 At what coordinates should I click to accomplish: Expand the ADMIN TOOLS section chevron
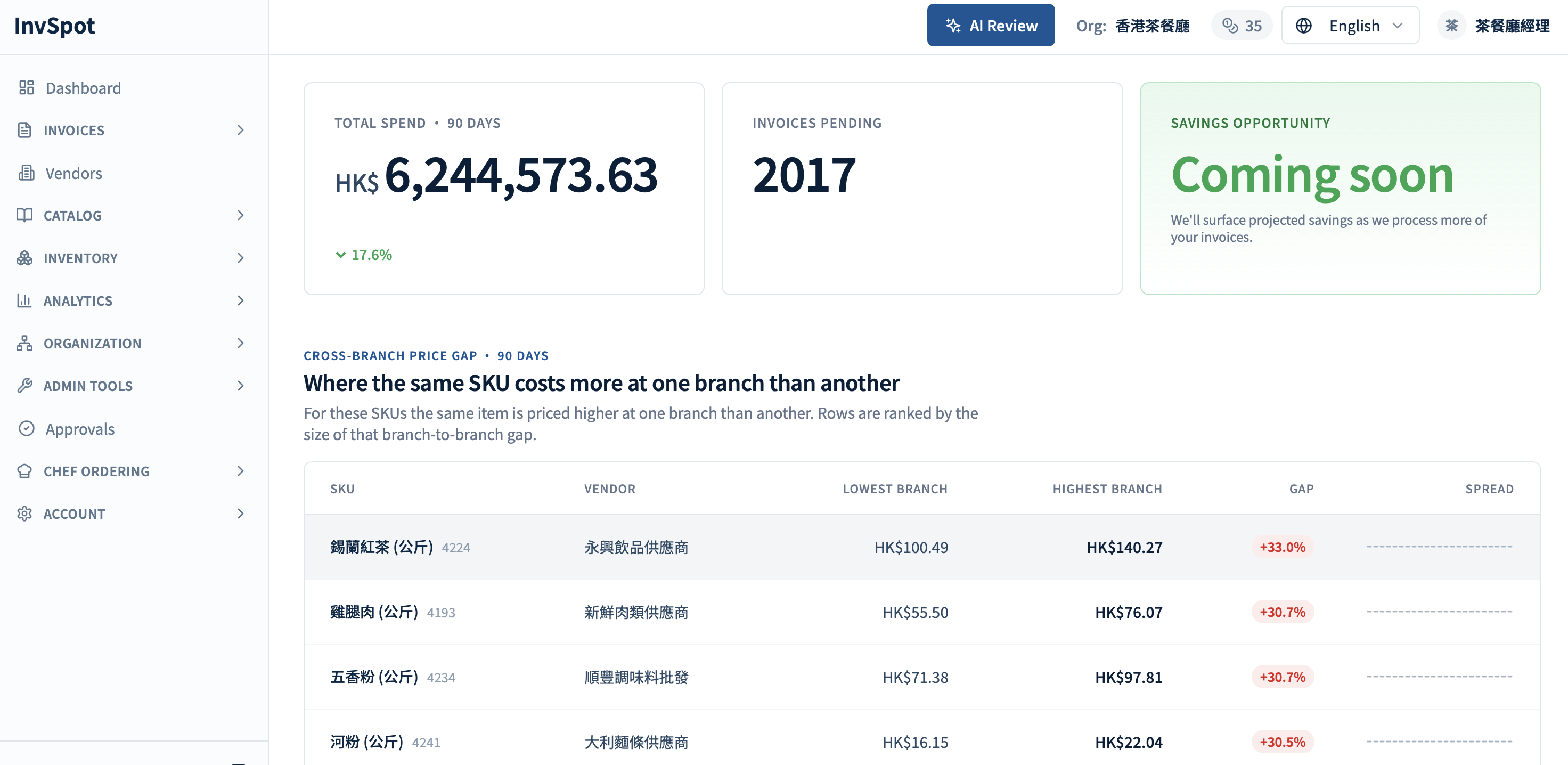coord(240,386)
